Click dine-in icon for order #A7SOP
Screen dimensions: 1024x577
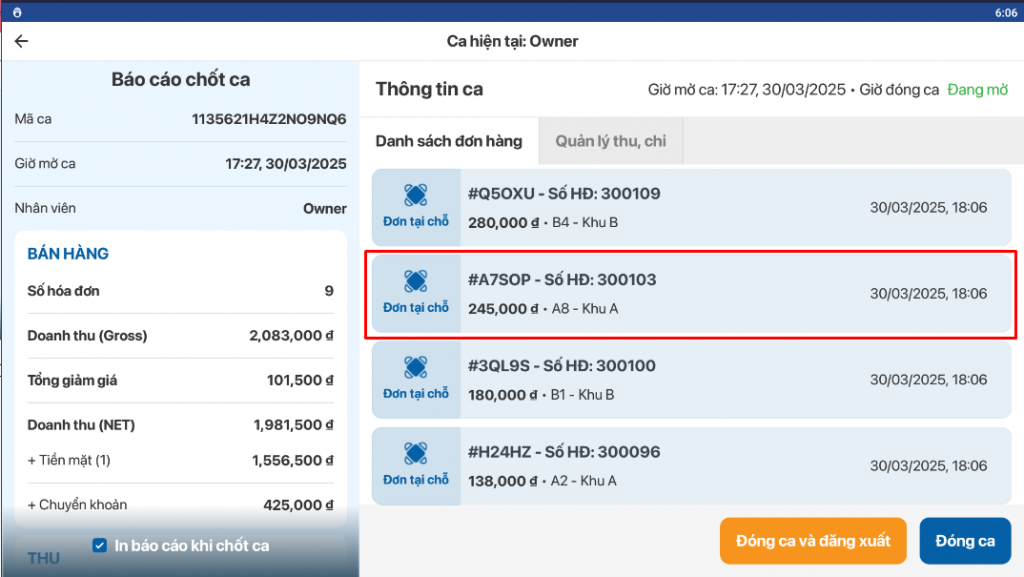tap(416, 281)
